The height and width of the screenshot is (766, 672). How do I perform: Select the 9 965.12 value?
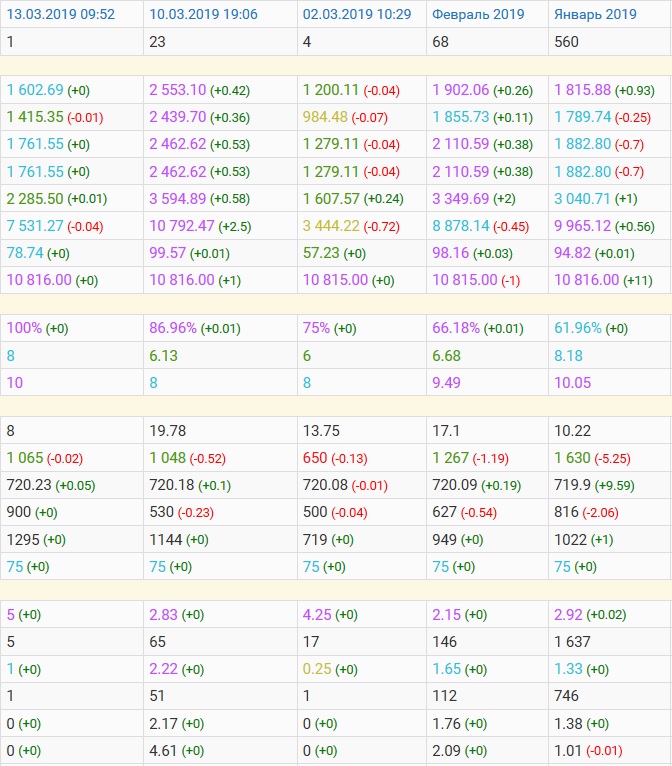pyautogui.click(x=583, y=225)
